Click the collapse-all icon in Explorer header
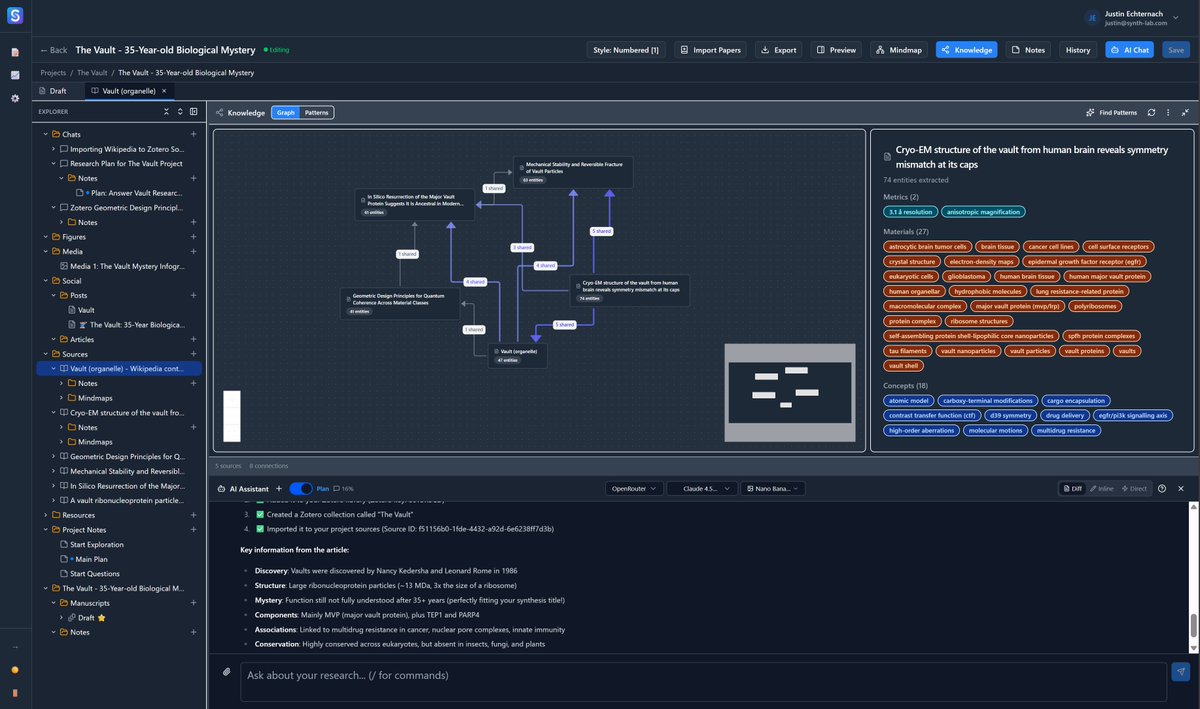Viewport: 1200px width, 709px height. (x=166, y=111)
